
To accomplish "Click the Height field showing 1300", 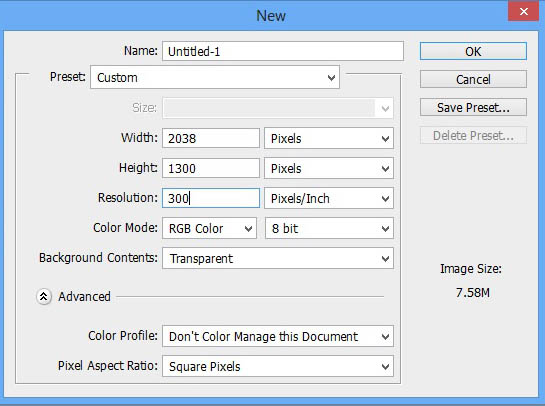I will pyautogui.click(x=211, y=169).
